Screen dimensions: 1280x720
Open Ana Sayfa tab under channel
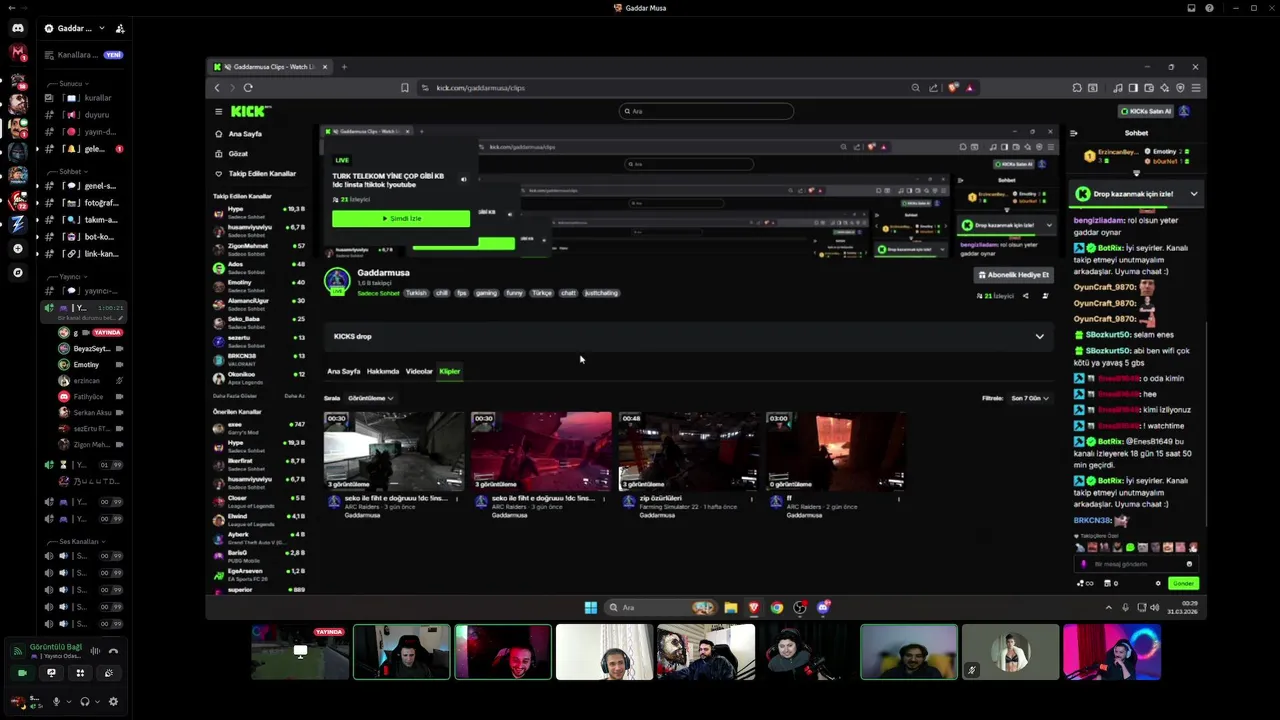[343, 371]
